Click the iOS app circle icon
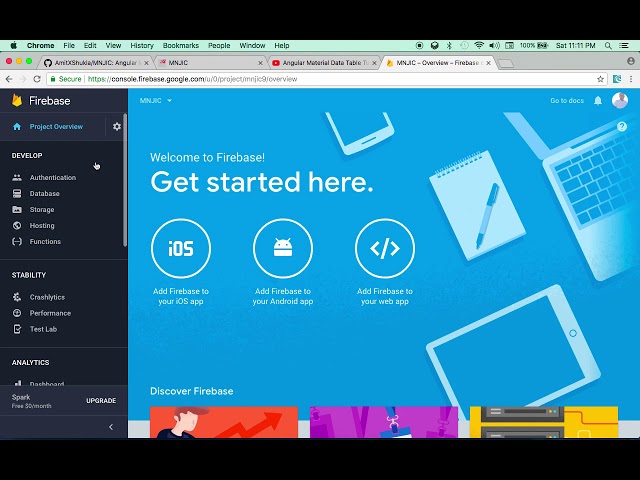The width and height of the screenshot is (640, 480). 181,248
